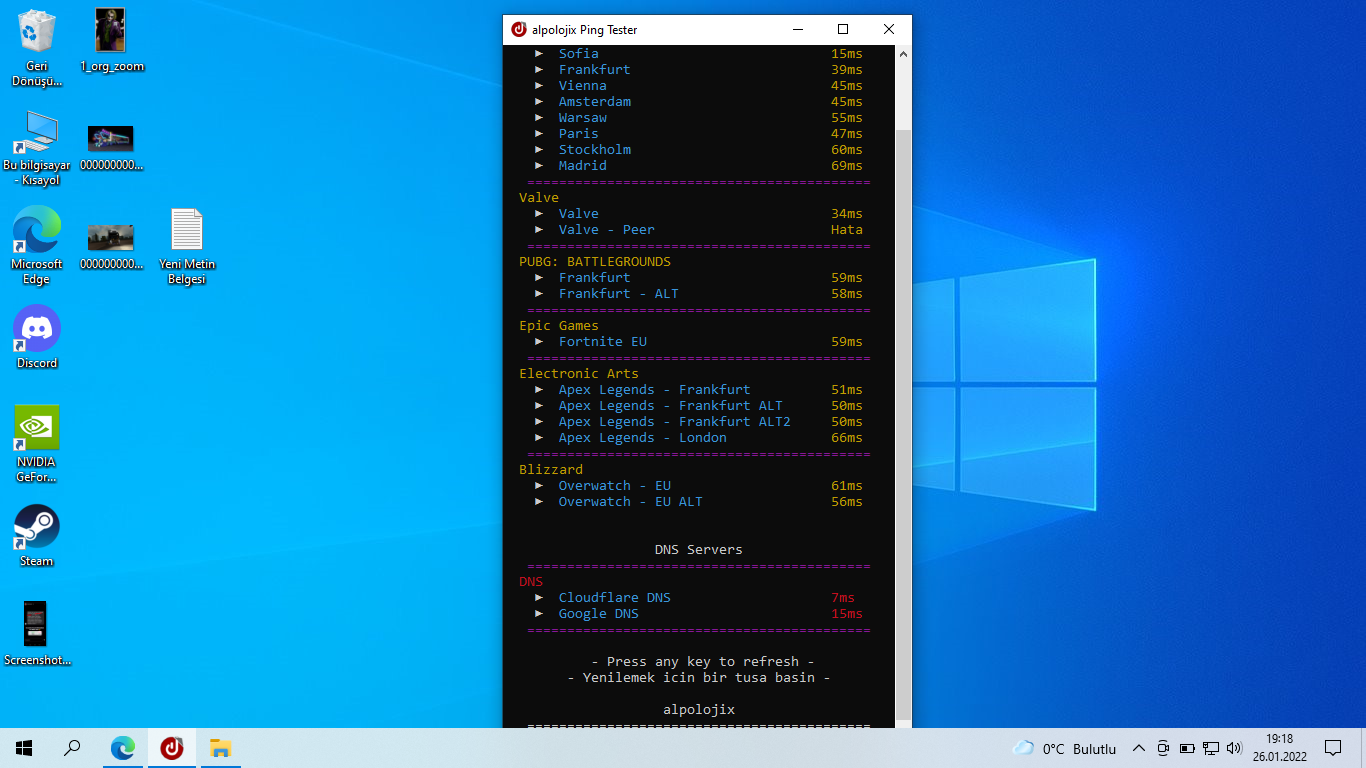The height and width of the screenshot is (768, 1366).
Task: Click the Cloudflare DNS entry
Action: [x=698, y=598]
